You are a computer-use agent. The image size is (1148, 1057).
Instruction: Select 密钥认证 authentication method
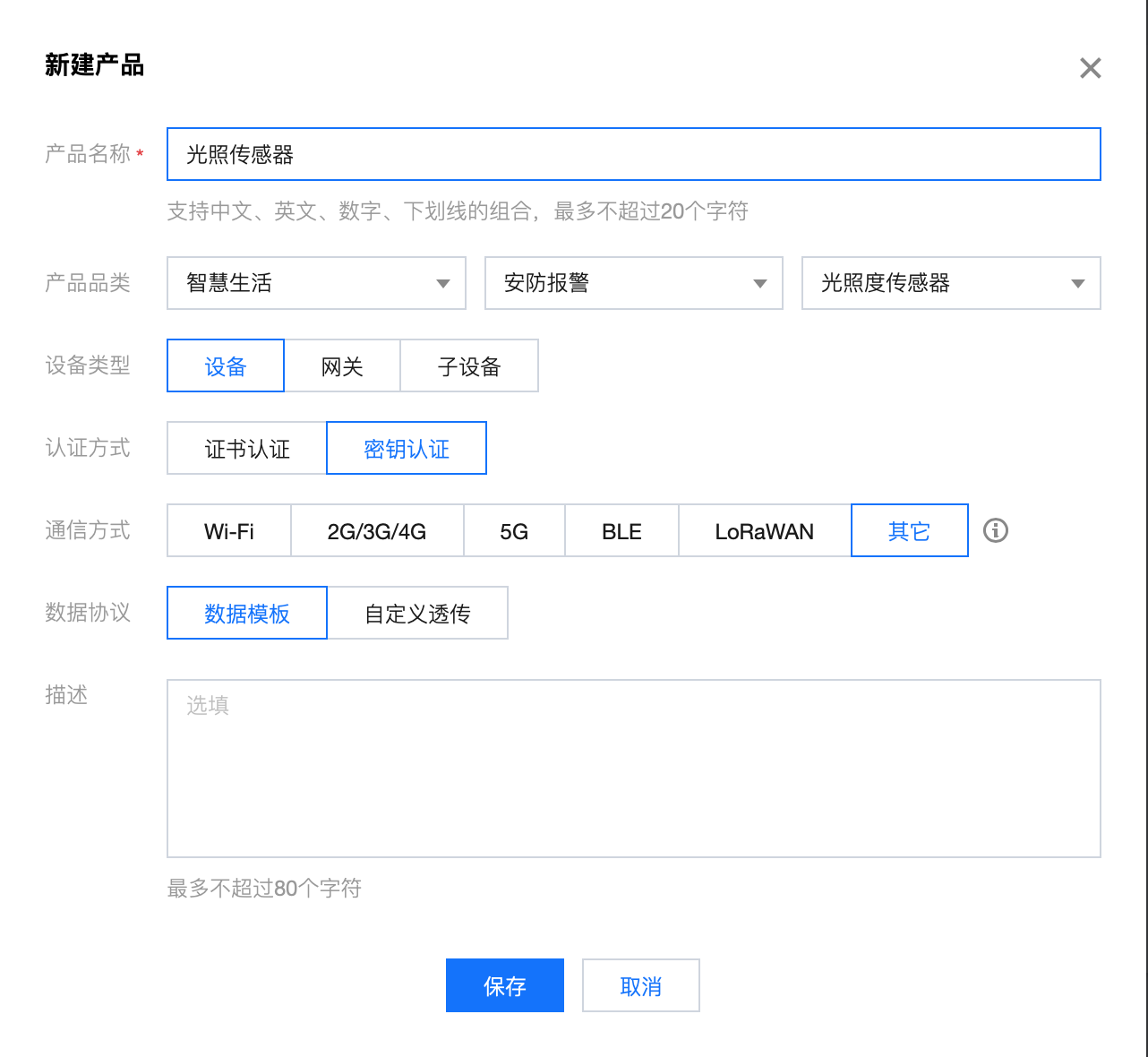[x=407, y=448]
